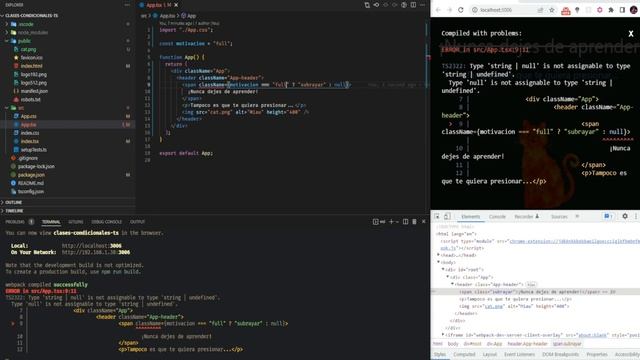
Task: Open tsconfig.json in the explorer
Action: click(x=31, y=191)
